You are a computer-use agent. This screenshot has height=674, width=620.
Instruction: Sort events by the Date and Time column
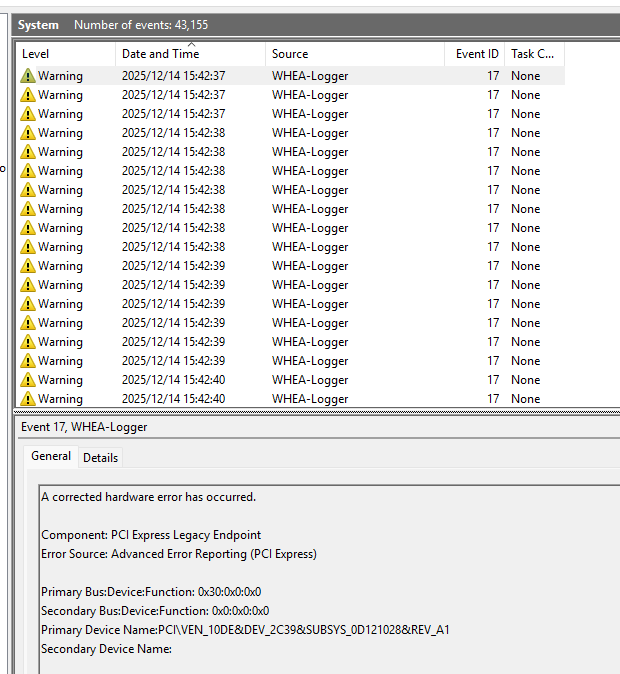point(160,54)
